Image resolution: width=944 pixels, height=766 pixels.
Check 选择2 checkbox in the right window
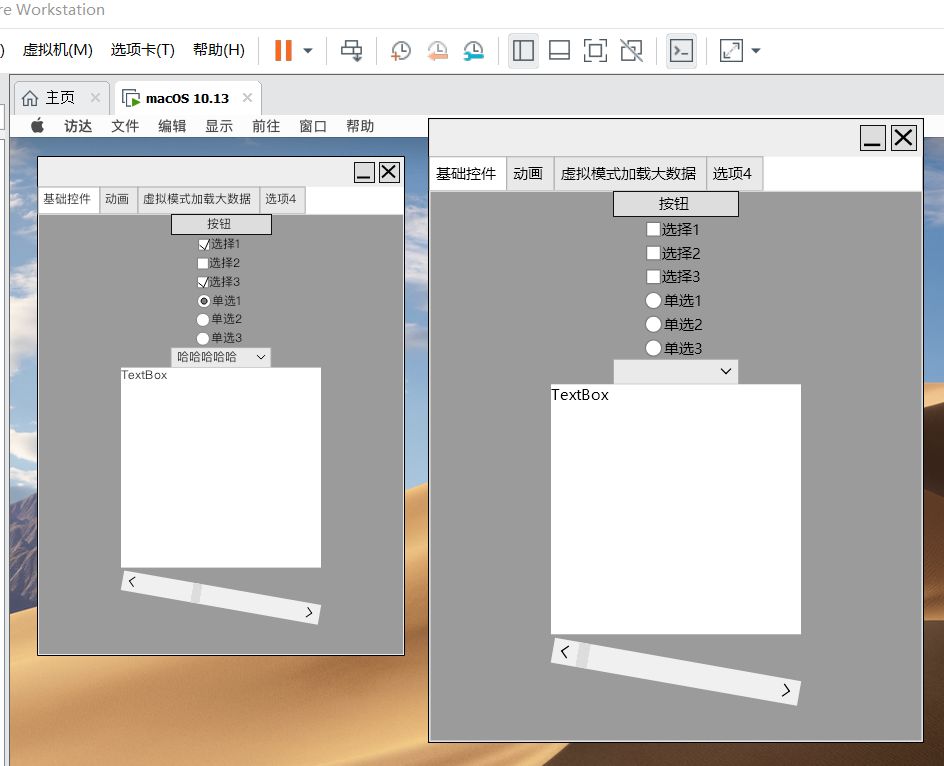click(653, 253)
